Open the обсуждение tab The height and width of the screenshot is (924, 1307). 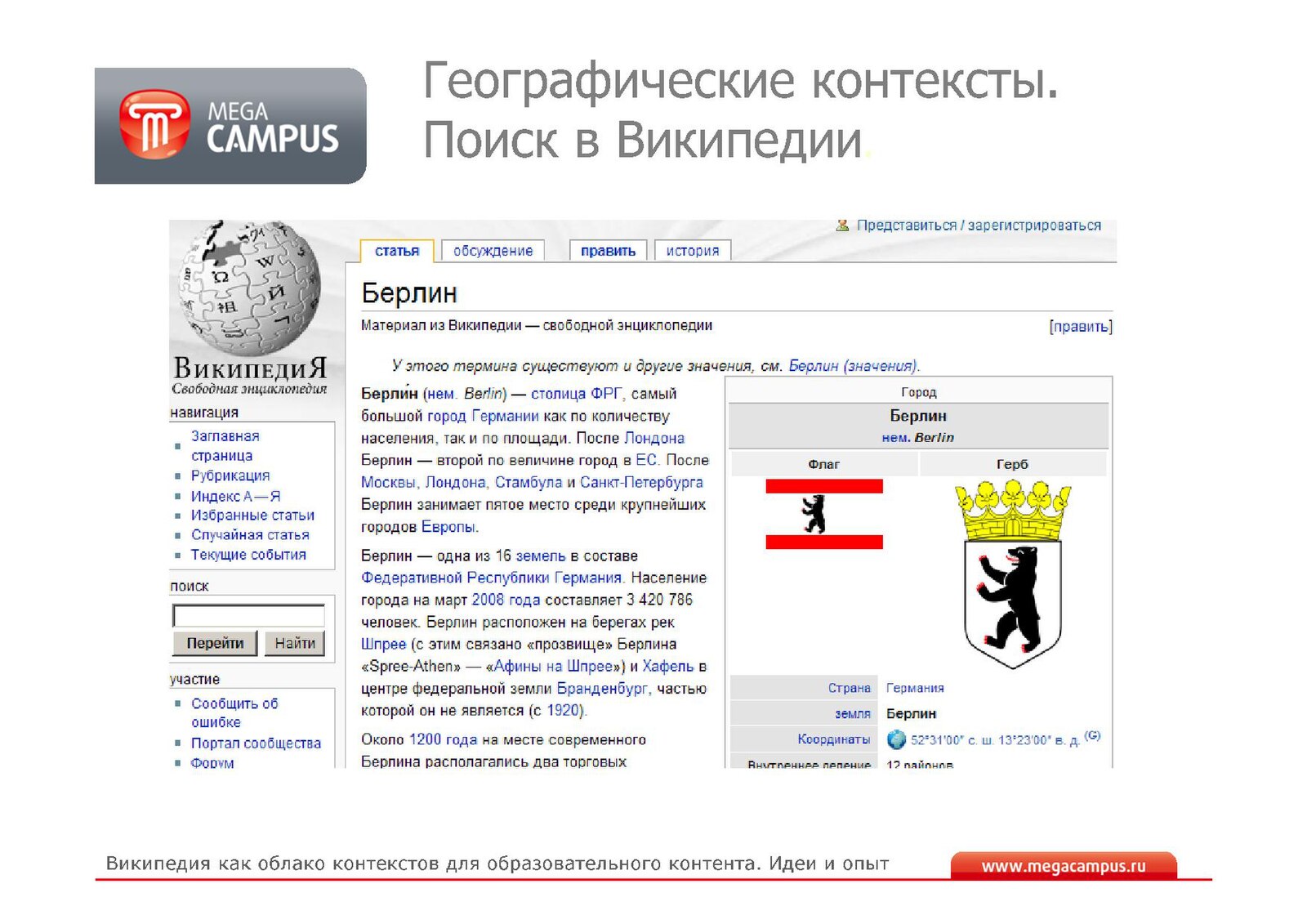[x=493, y=251]
